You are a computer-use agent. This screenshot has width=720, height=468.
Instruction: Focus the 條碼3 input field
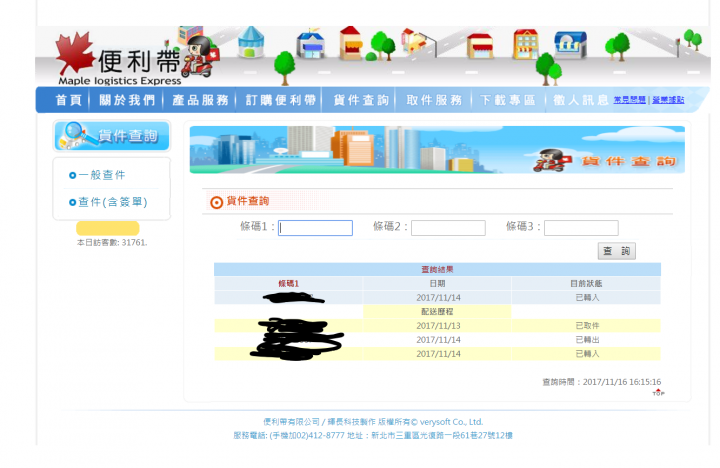click(581, 228)
